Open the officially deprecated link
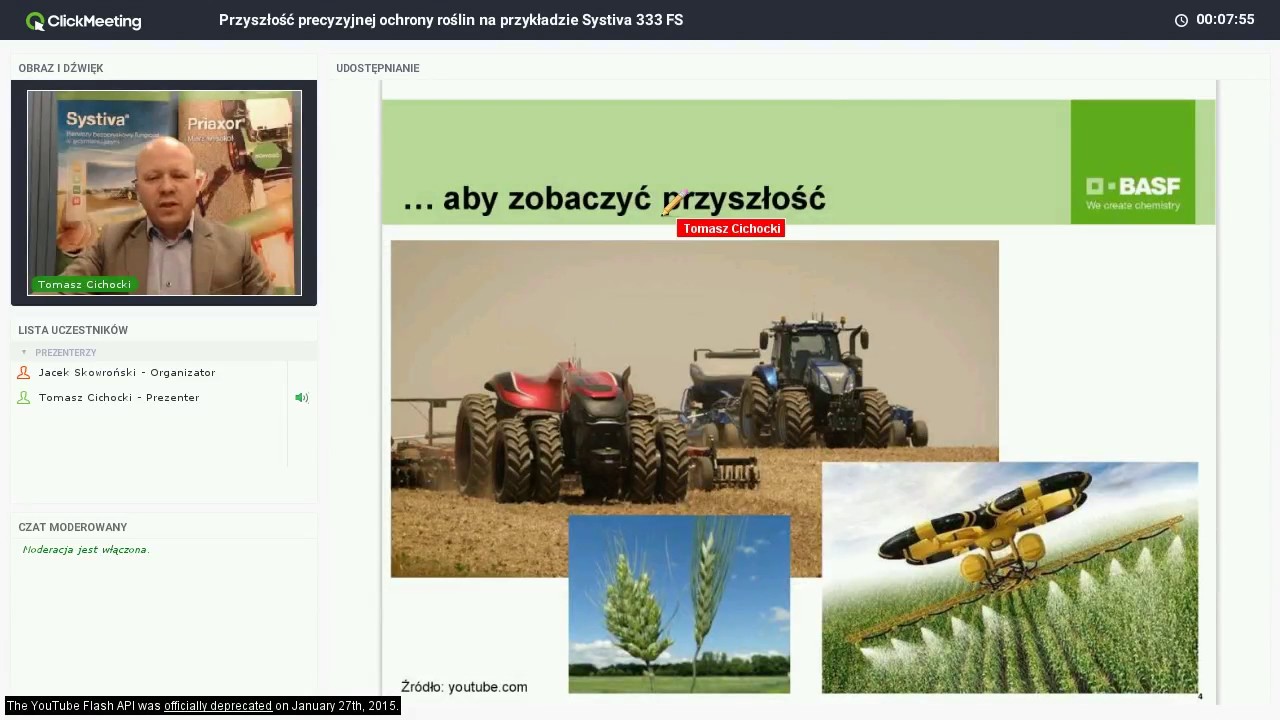 tap(218, 706)
